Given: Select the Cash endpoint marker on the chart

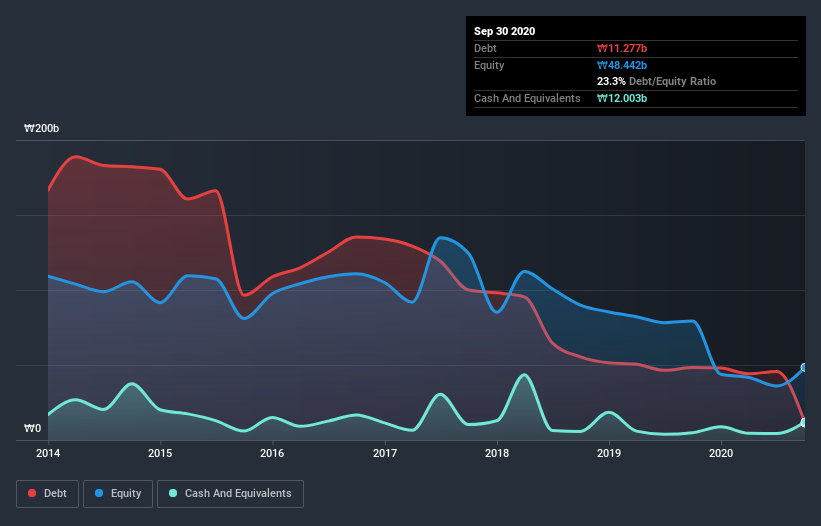Looking at the screenshot, I should [x=804, y=422].
